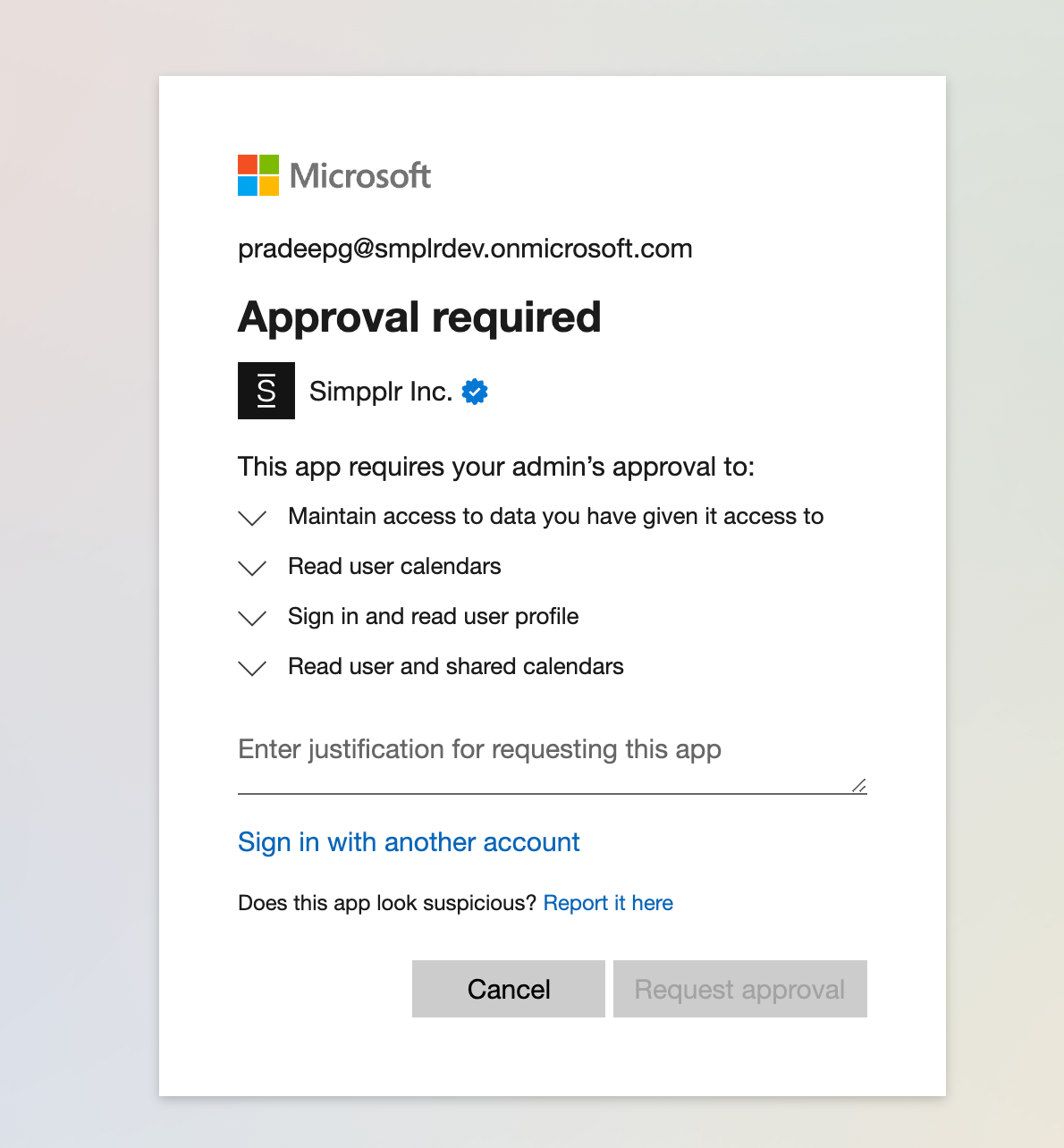The image size is (1064, 1148).
Task: Click the yellow square in the Microsoft logo
Action: tap(271, 188)
